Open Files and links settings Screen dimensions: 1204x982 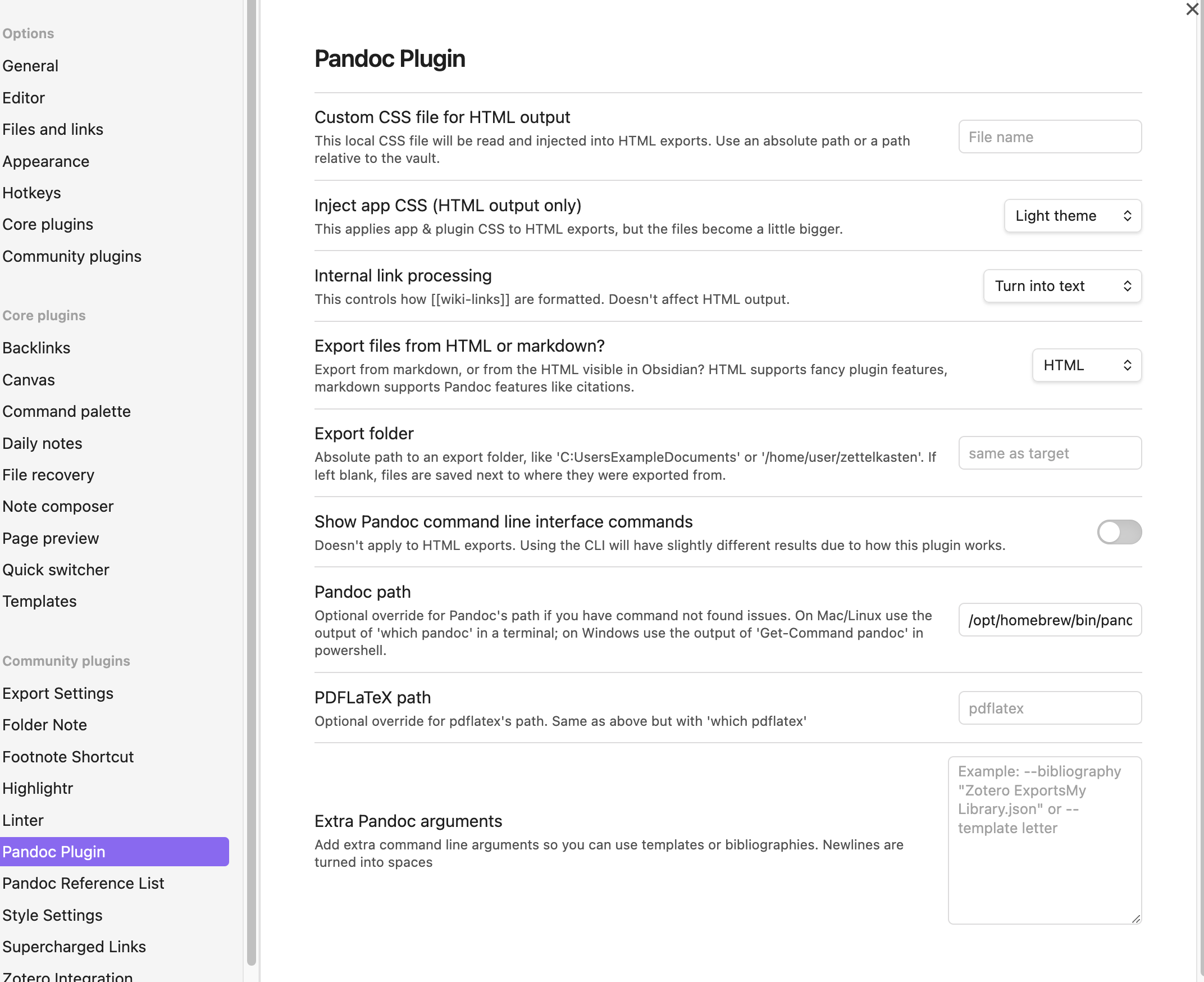pos(53,130)
